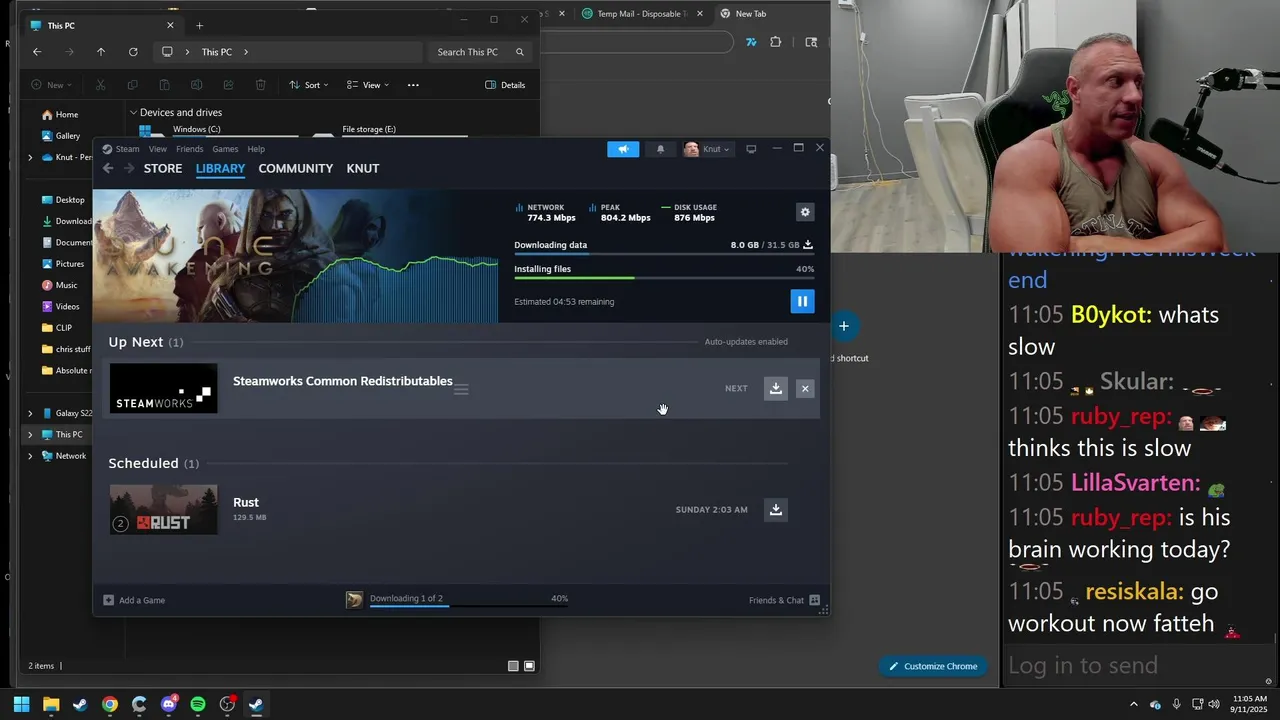Viewport: 1280px width, 720px height.
Task: Pause the Dune Awakening download
Action: point(802,301)
